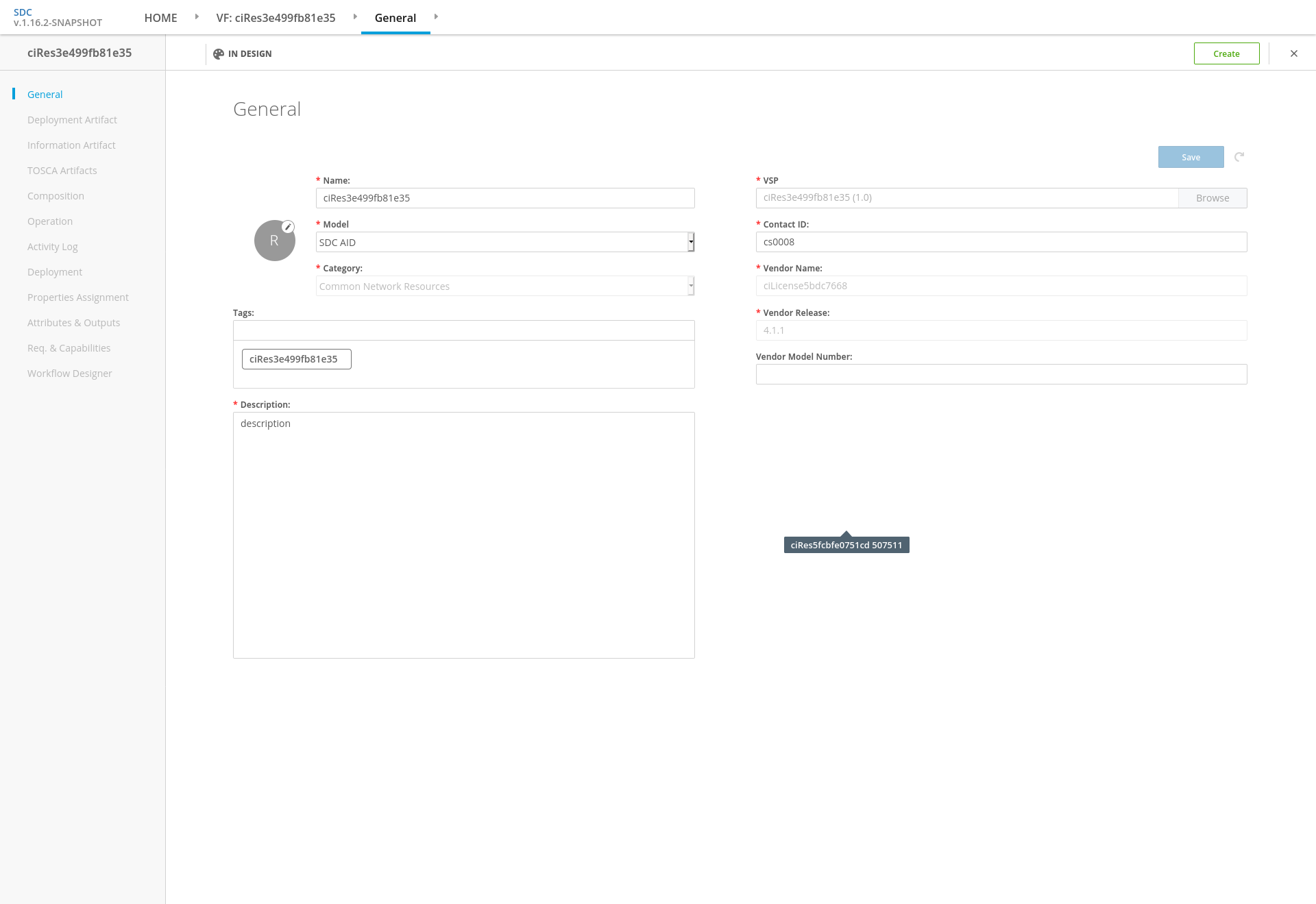This screenshot has width=1316, height=904.
Task: Expand breadcrumb arrow after HOME
Action: click(197, 16)
